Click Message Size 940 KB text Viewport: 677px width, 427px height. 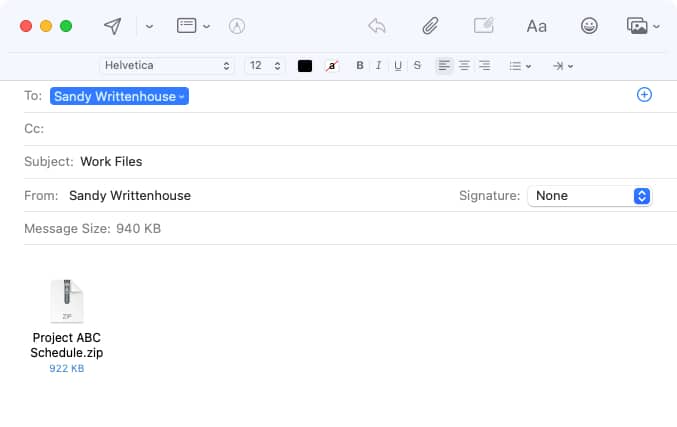click(x=92, y=228)
